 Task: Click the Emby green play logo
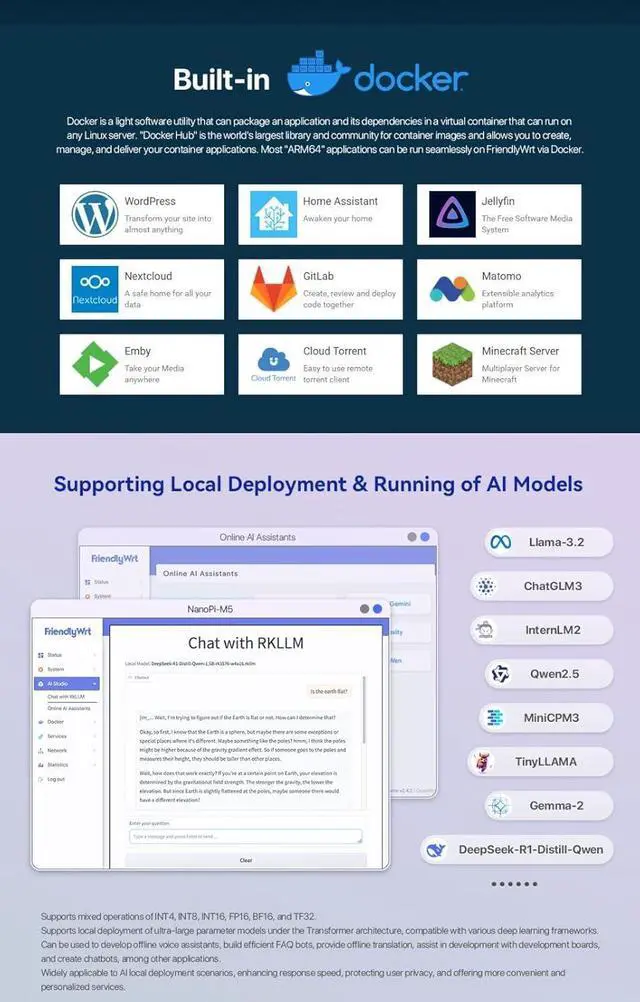coord(95,364)
